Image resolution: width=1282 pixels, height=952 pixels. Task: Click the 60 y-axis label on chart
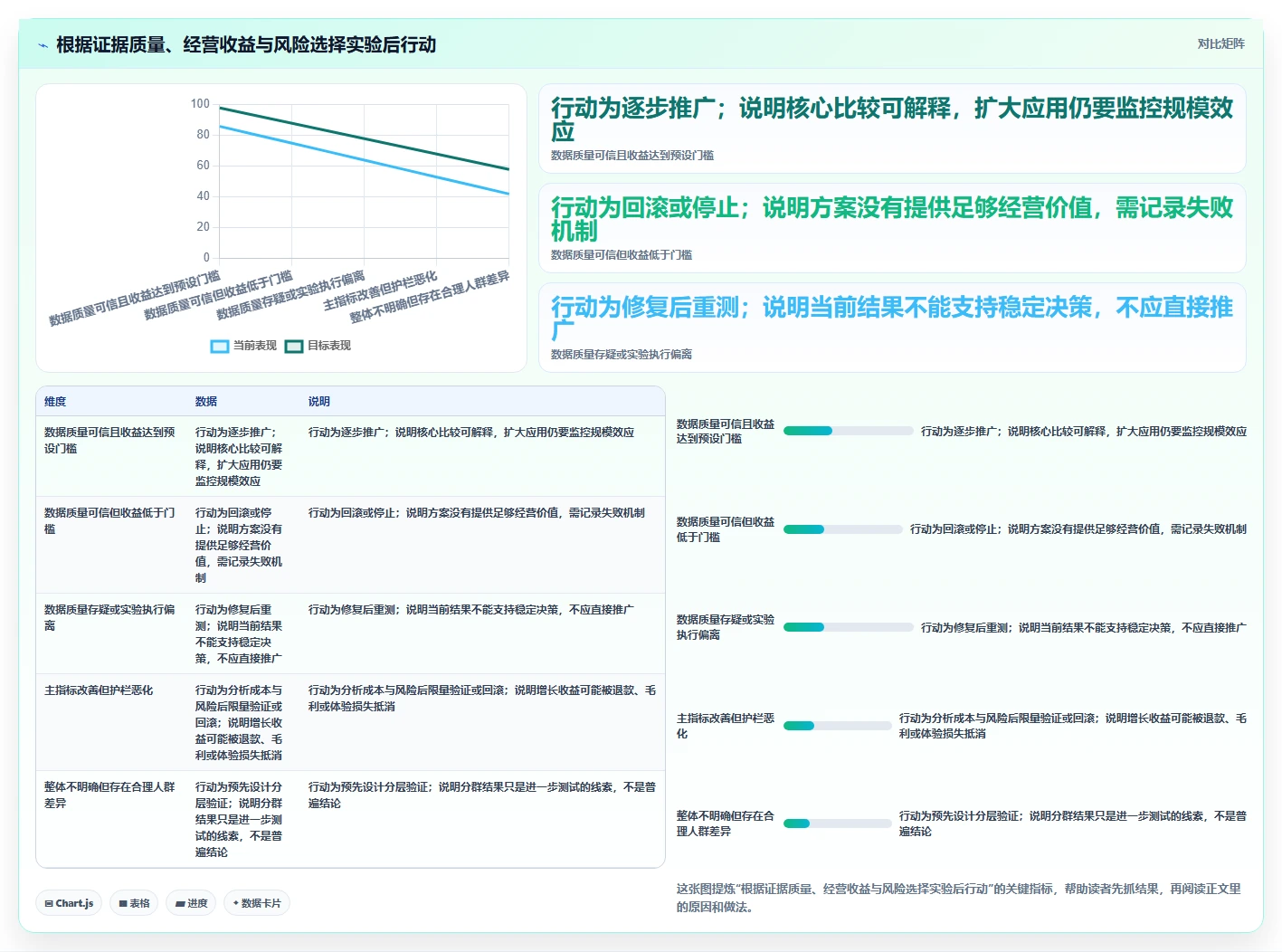203,166
